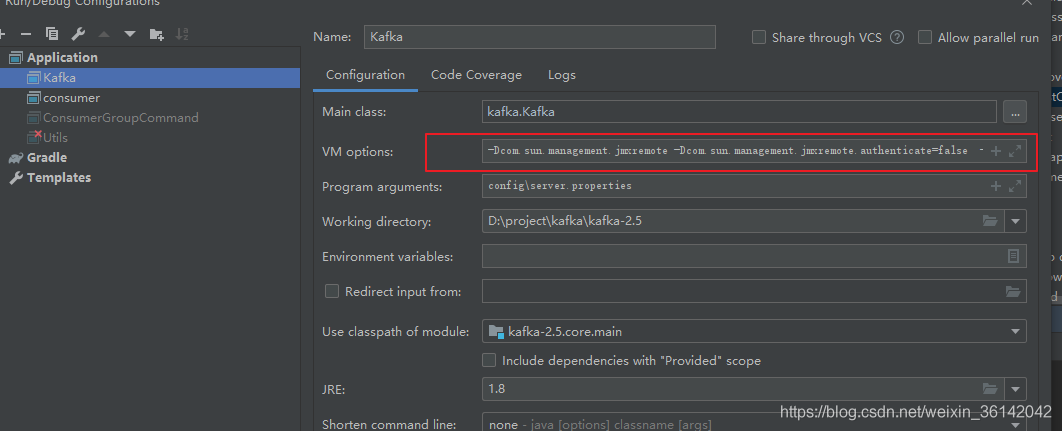Enable Allow parallel run checkbox

(x=925, y=37)
